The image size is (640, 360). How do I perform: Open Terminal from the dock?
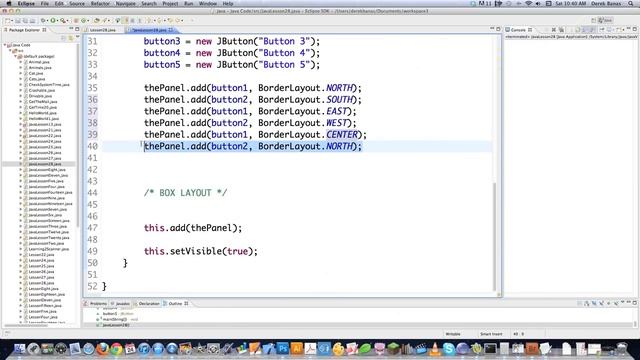coord(490,349)
